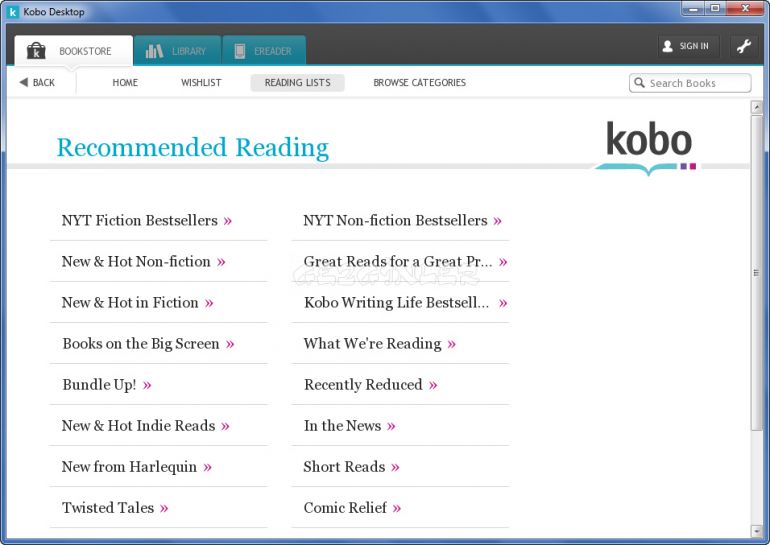Screen dimensions: 770x545
Task: Select the Reading Lists menu item
Action: (298, 82)
